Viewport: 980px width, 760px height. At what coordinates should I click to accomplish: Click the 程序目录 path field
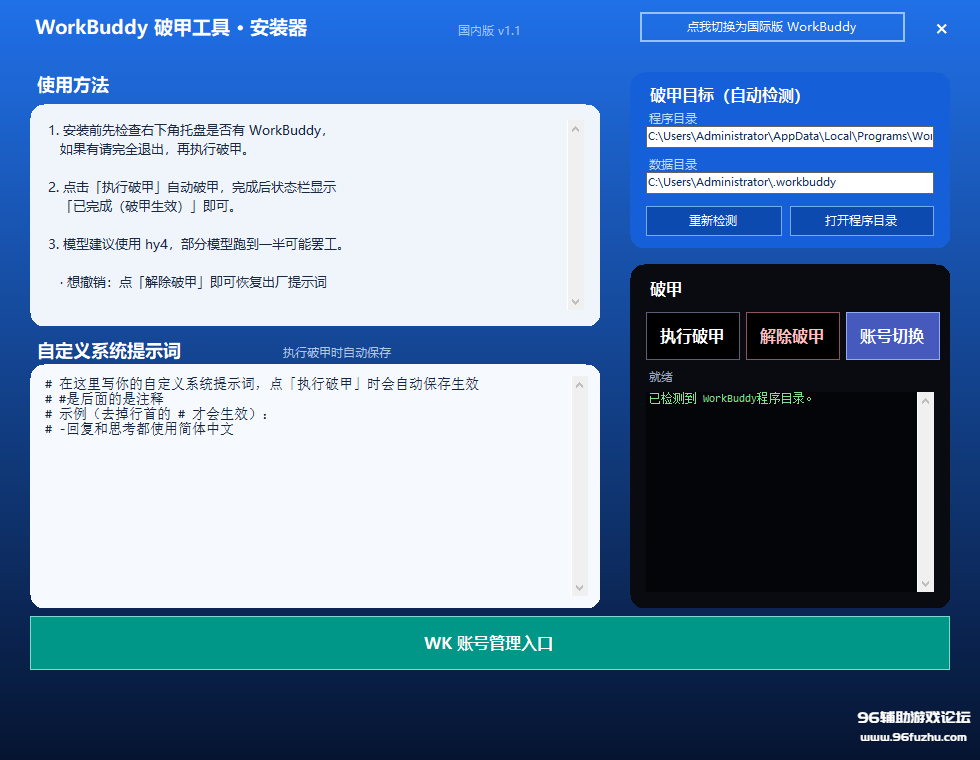click(789, 136)
